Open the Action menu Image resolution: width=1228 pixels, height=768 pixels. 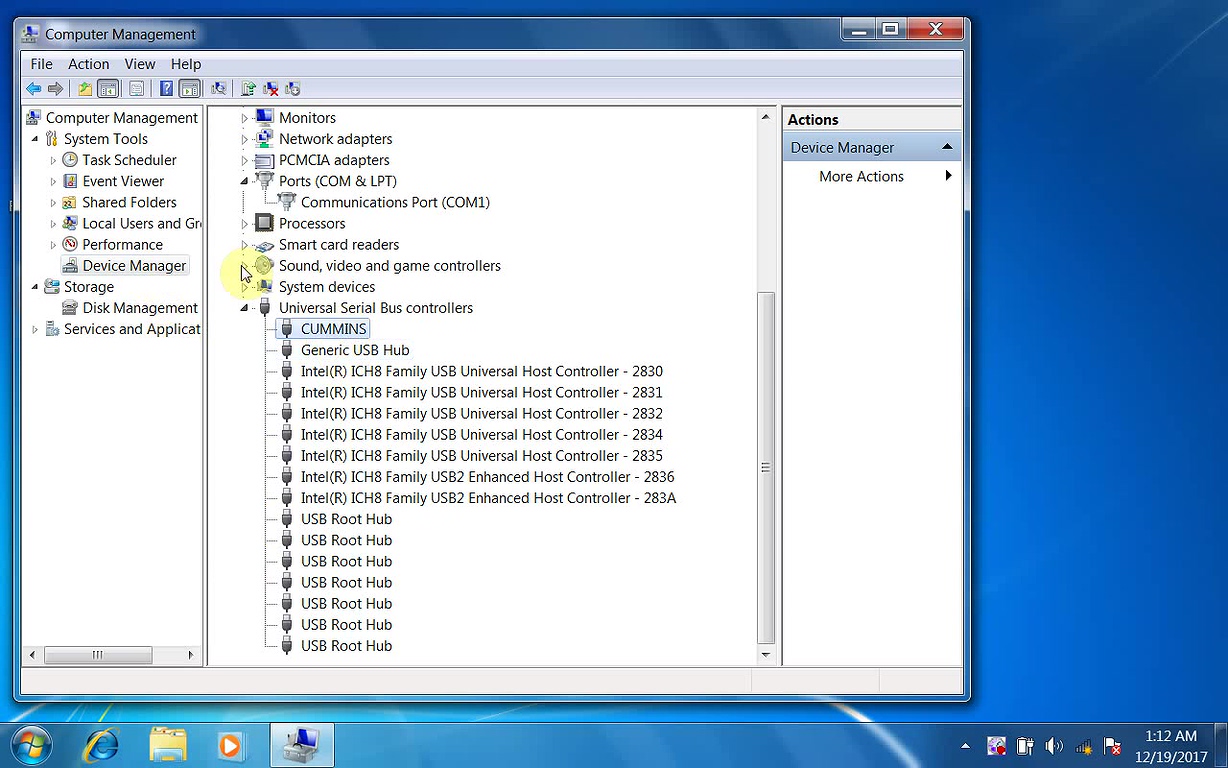(x=89, y=64)
